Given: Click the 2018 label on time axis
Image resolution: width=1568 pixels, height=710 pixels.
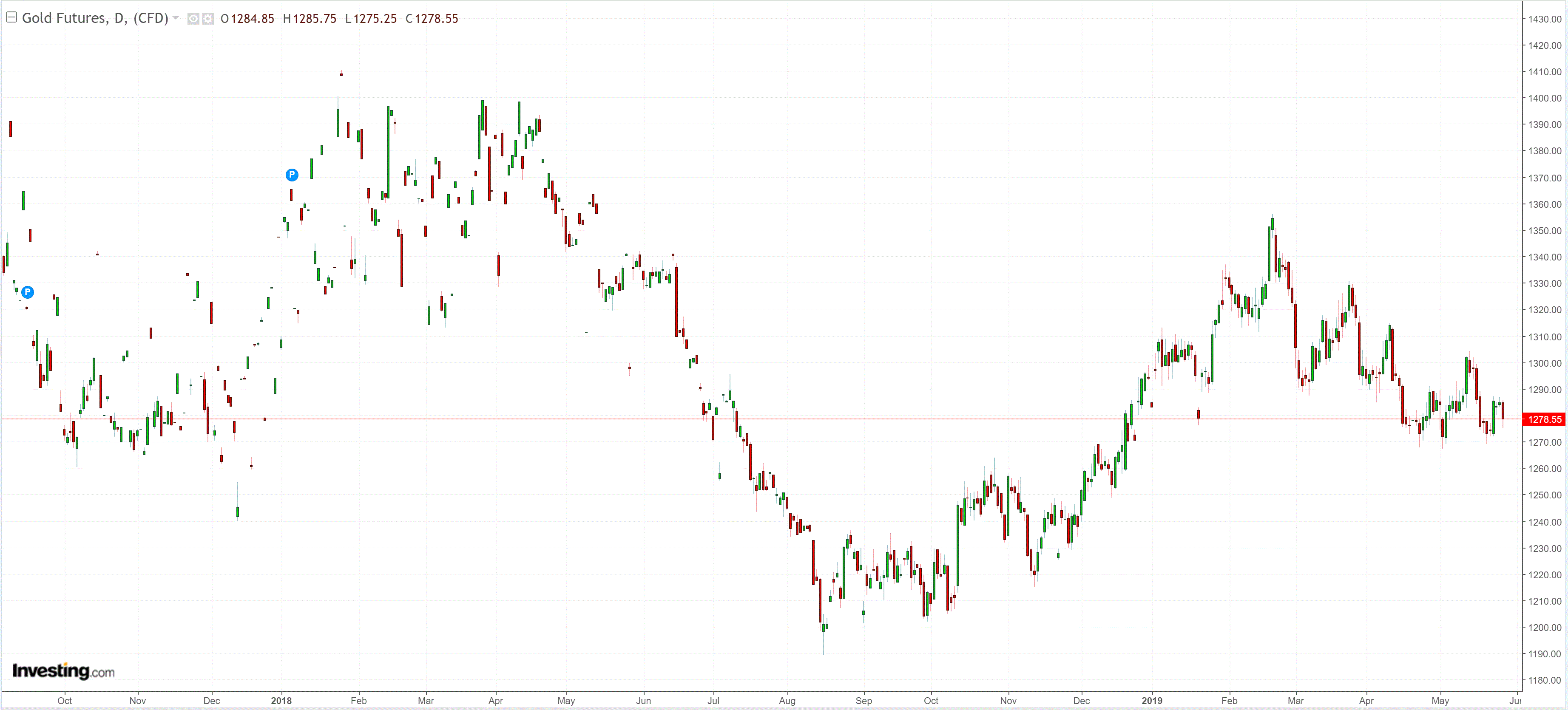Looking at the screenshot, I should point(281,700).
